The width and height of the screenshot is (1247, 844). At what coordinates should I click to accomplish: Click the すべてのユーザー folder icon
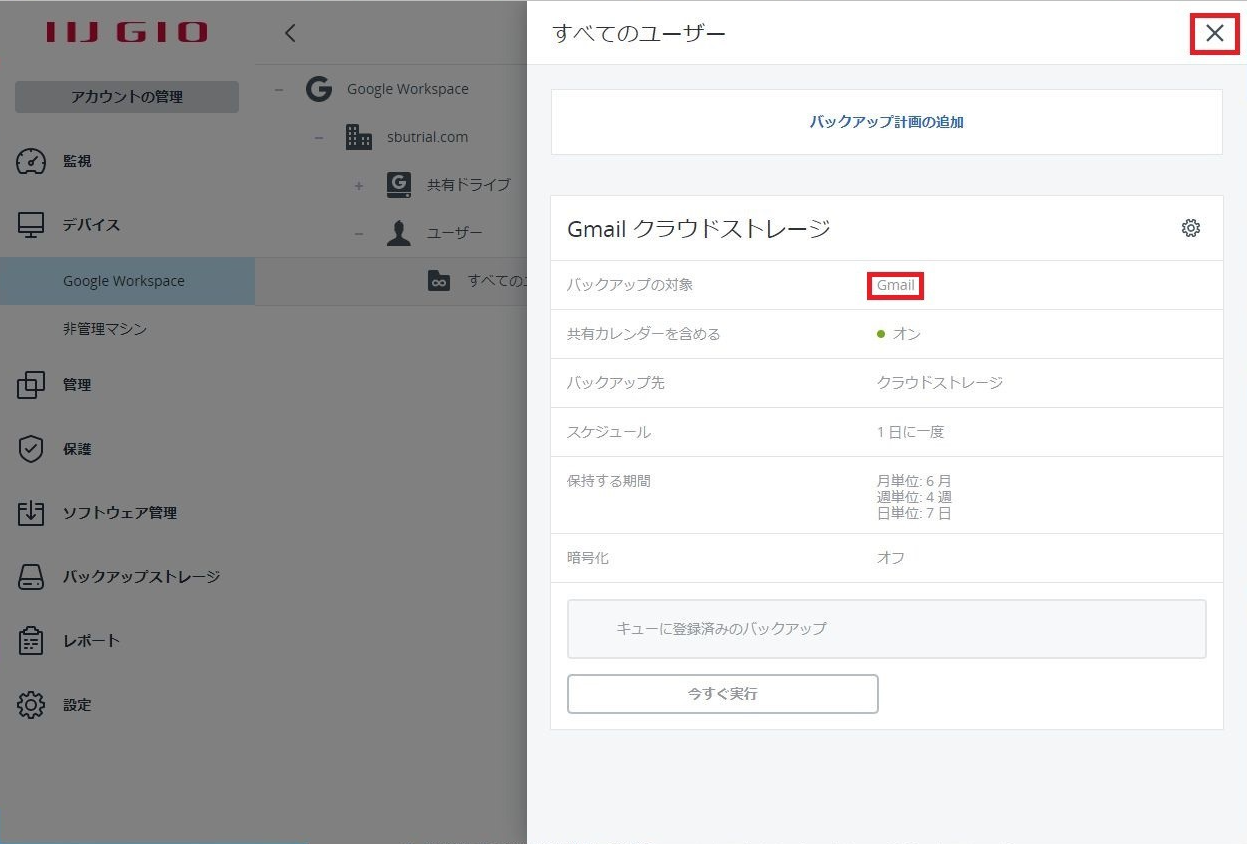[438, 281]
